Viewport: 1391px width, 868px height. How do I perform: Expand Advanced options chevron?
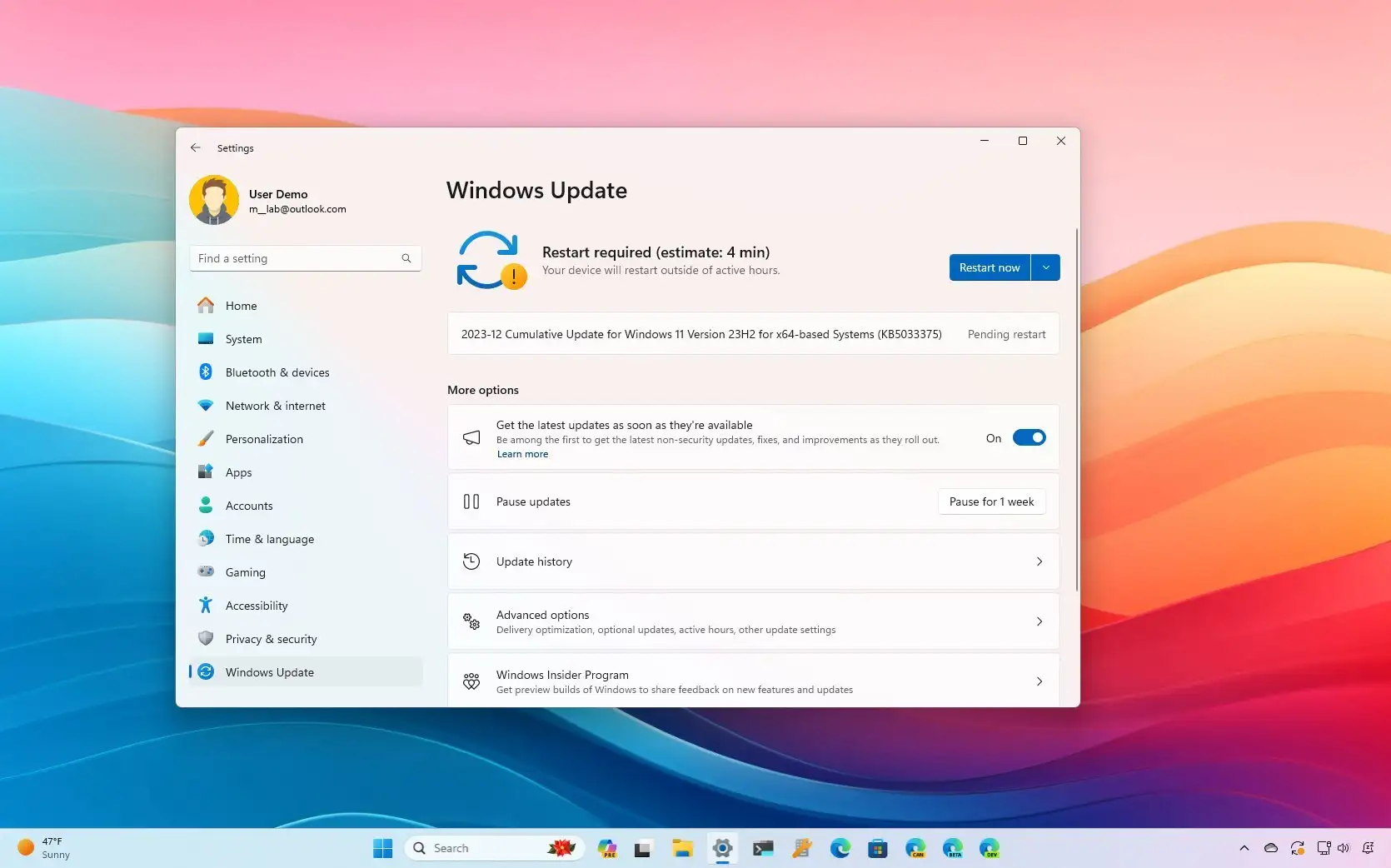[x=1040, y=621]
